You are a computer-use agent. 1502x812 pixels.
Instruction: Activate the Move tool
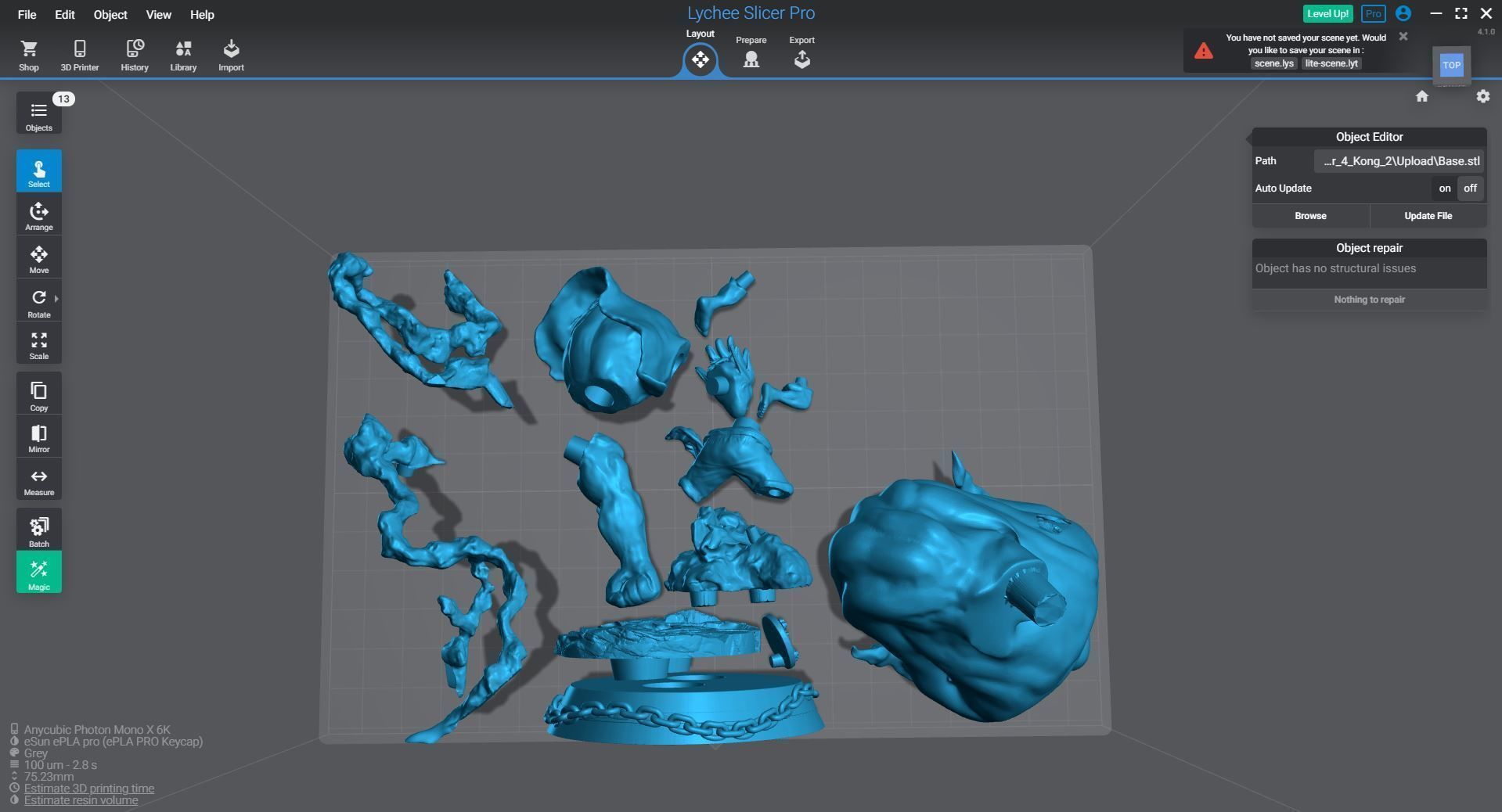39,258
